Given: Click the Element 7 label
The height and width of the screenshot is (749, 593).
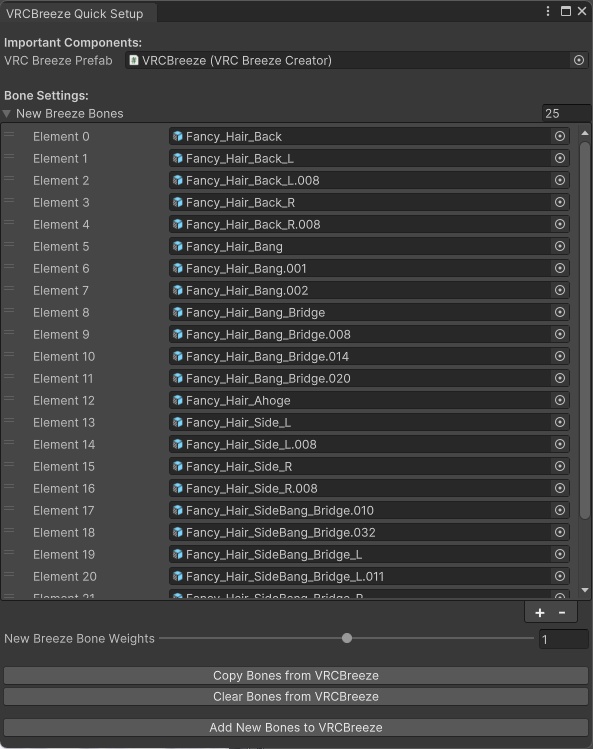Looking at the screenshot, I should [x=61, y=290].
